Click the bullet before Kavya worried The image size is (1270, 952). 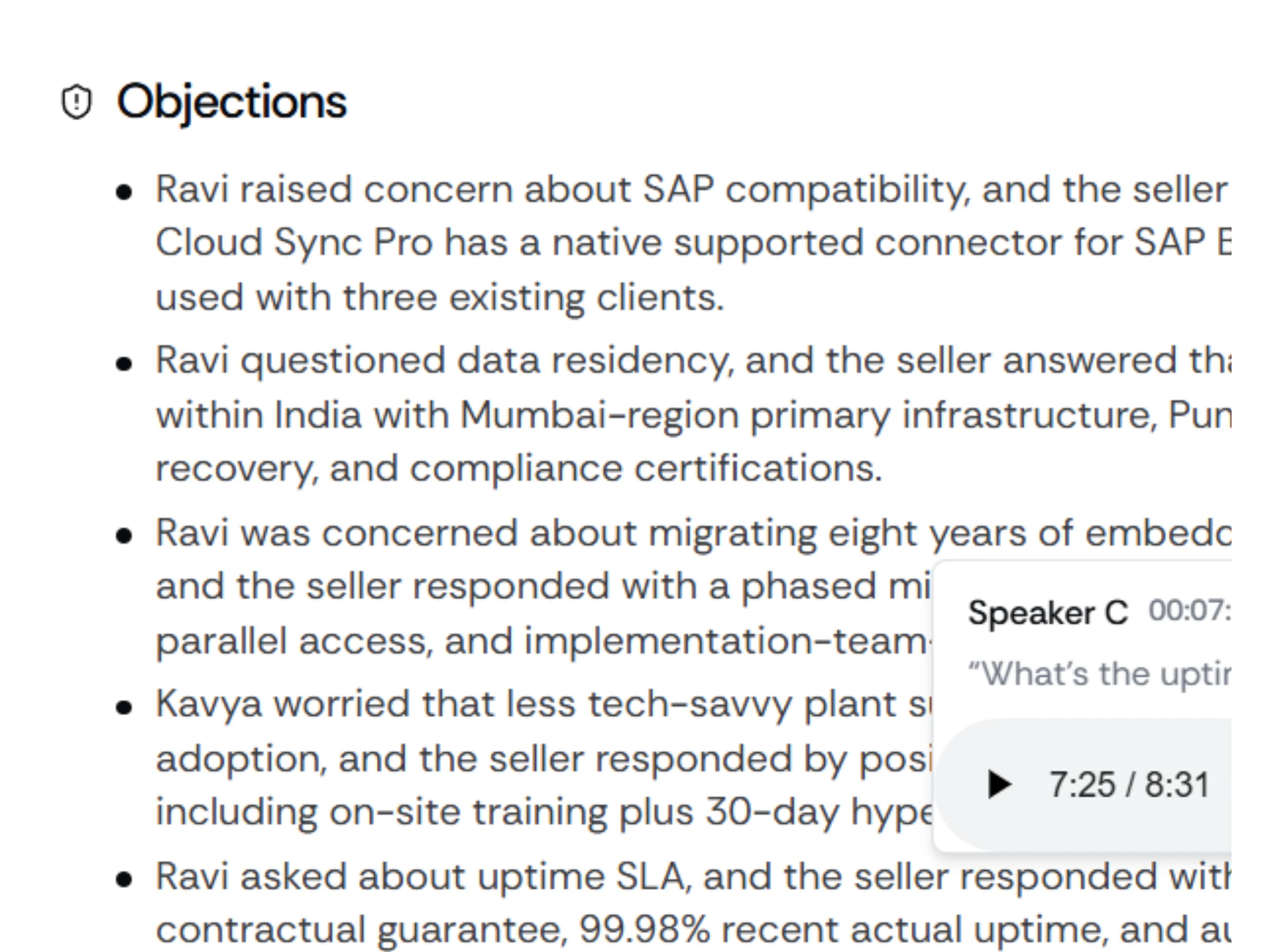coord(124,708)
